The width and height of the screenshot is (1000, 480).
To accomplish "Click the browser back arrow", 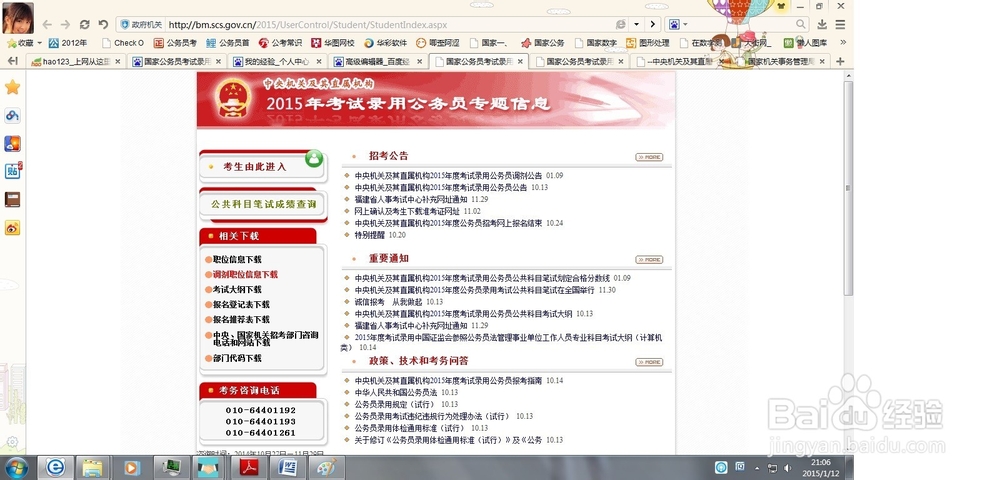I will [x=47, y=24].
